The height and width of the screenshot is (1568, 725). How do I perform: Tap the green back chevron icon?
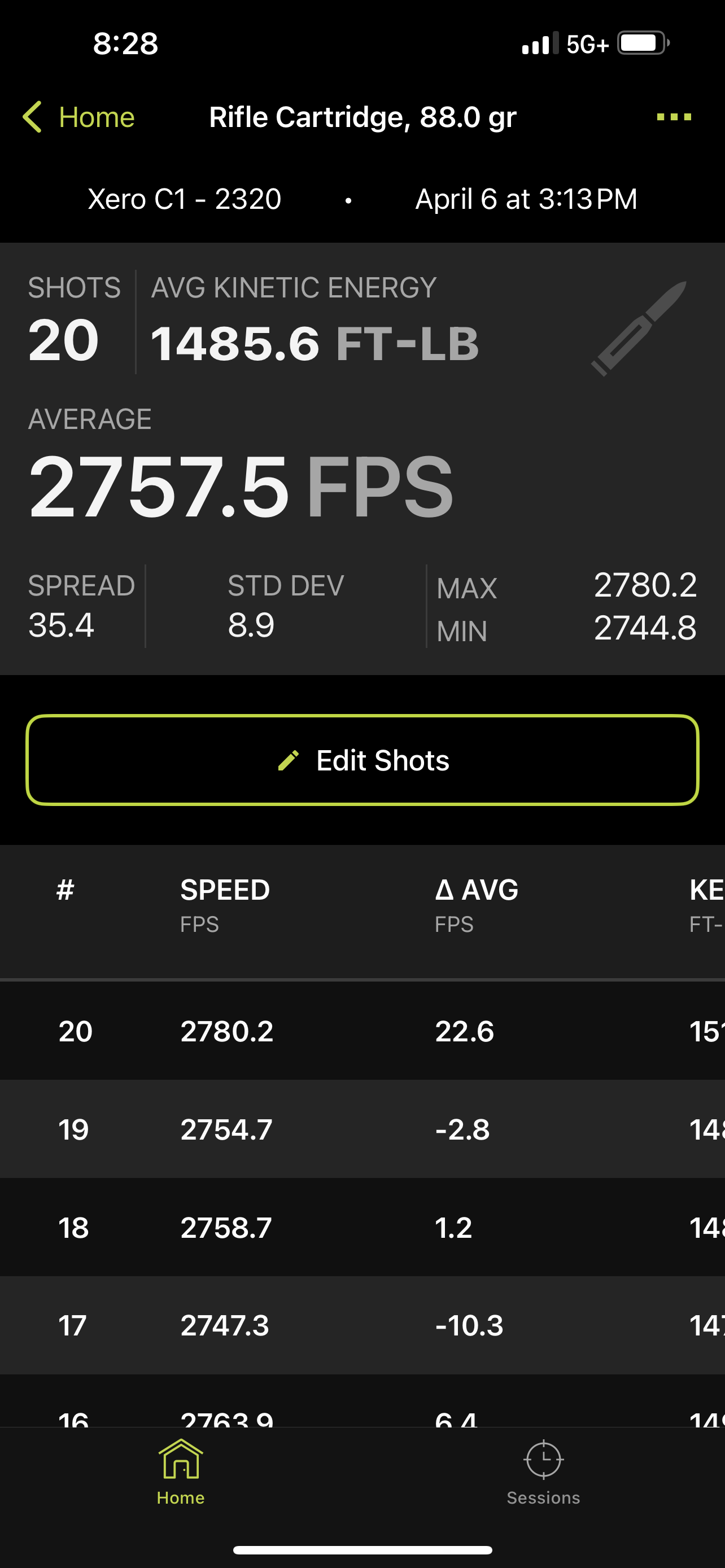pyautogui.click(x=32, y=117)
